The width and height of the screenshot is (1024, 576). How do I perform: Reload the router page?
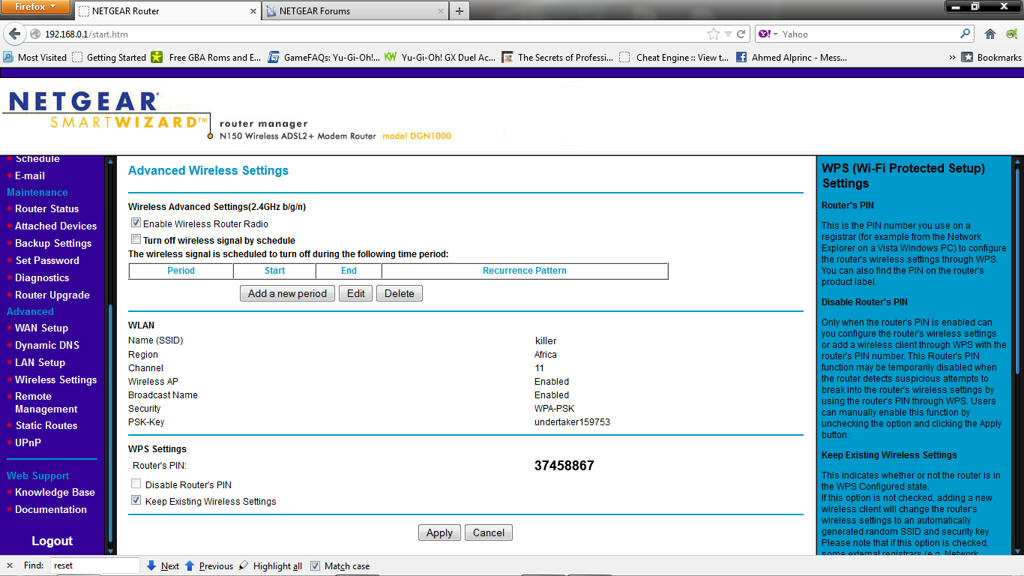[741, 34]
